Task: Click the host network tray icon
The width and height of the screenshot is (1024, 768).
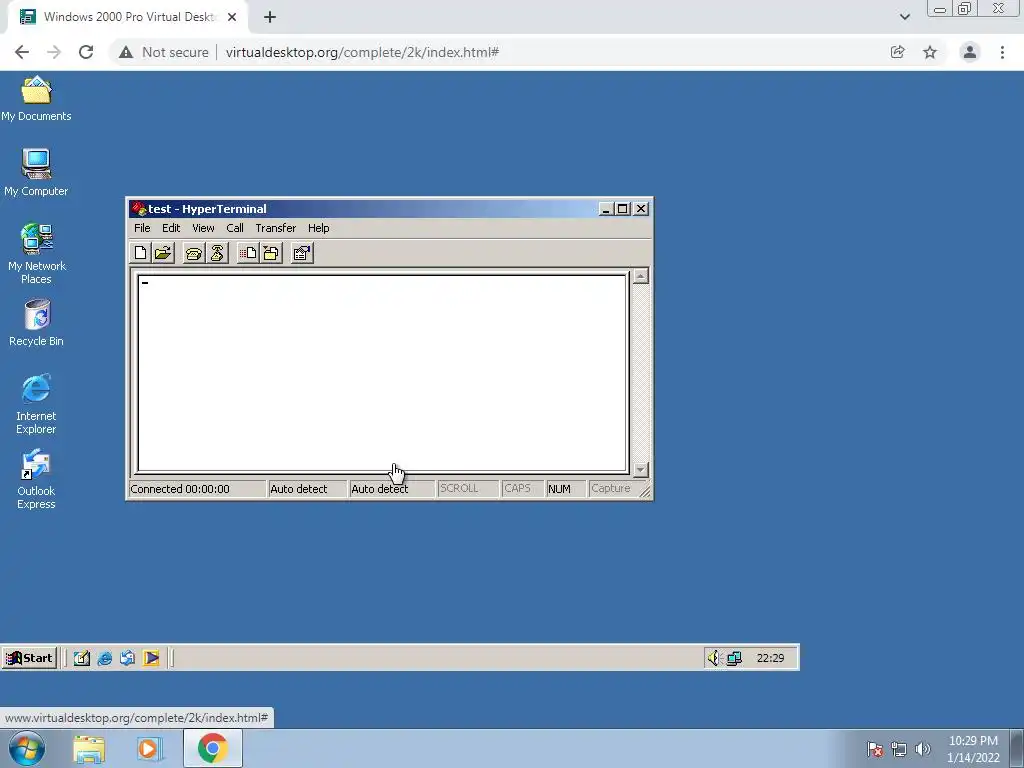Action: 899,749
